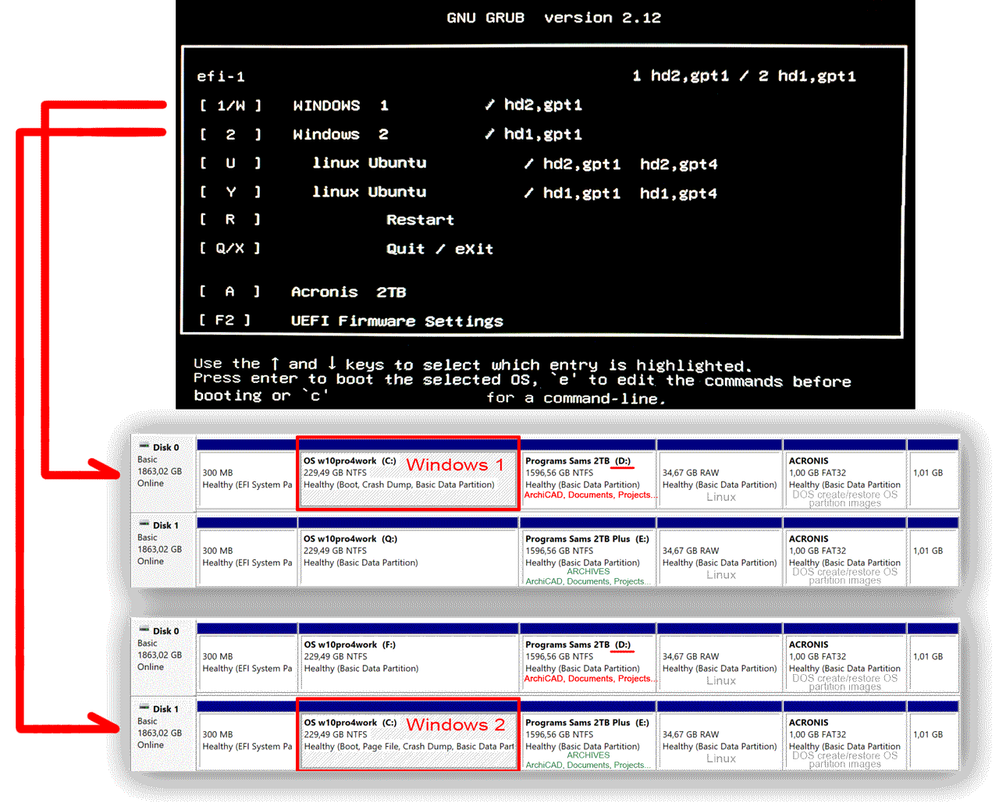Select the Windows 2 hd1,gpt1 boot entry
999x802 pixels.
[x=391, y=134]
